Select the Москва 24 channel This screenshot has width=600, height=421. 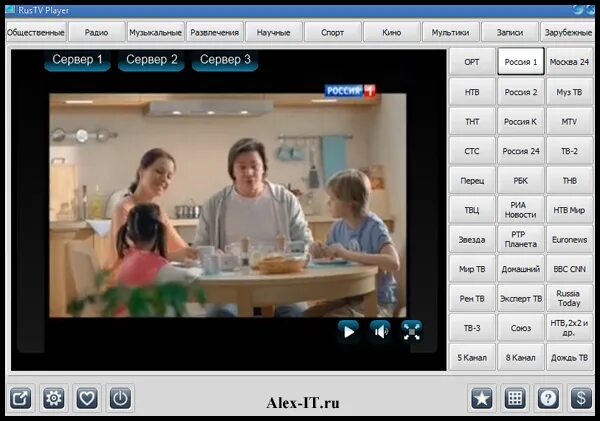click(x=569, y=62)
